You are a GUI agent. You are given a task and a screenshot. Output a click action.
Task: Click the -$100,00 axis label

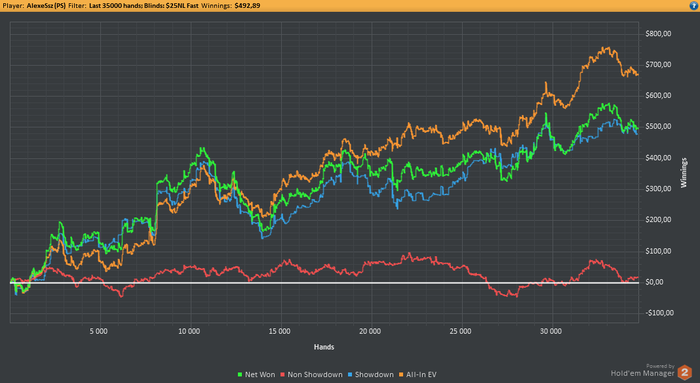coord(660,313)
